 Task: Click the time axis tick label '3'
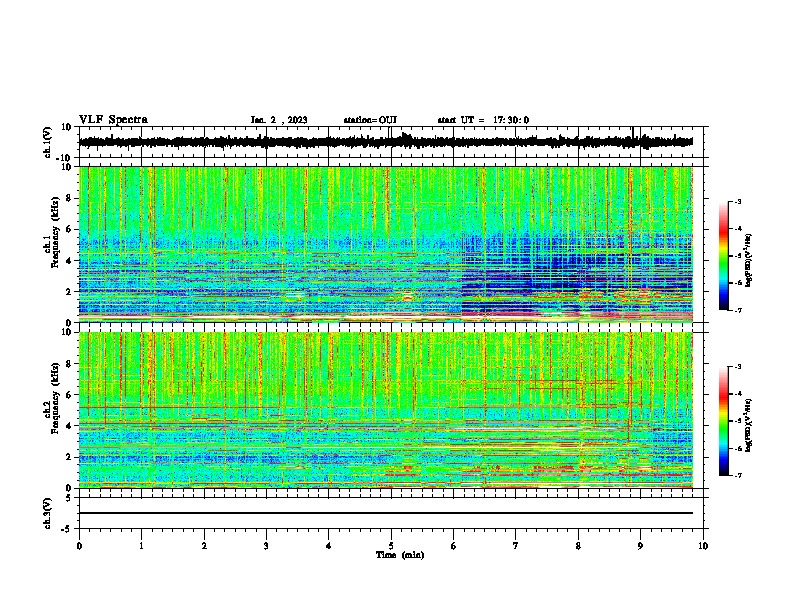tap(266, 546)
